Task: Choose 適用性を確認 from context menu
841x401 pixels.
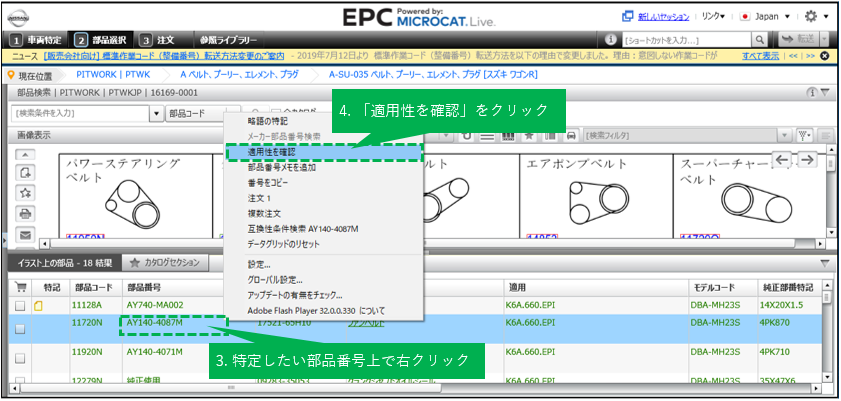Action: pyautogui.click(x=324, y=152)
